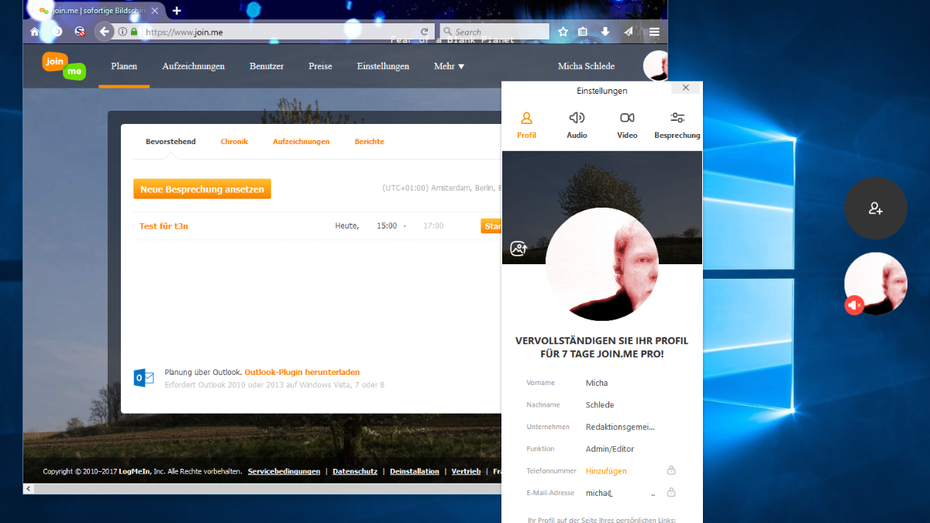
Task: Click the Vorname field Micha
Action: 597,383
